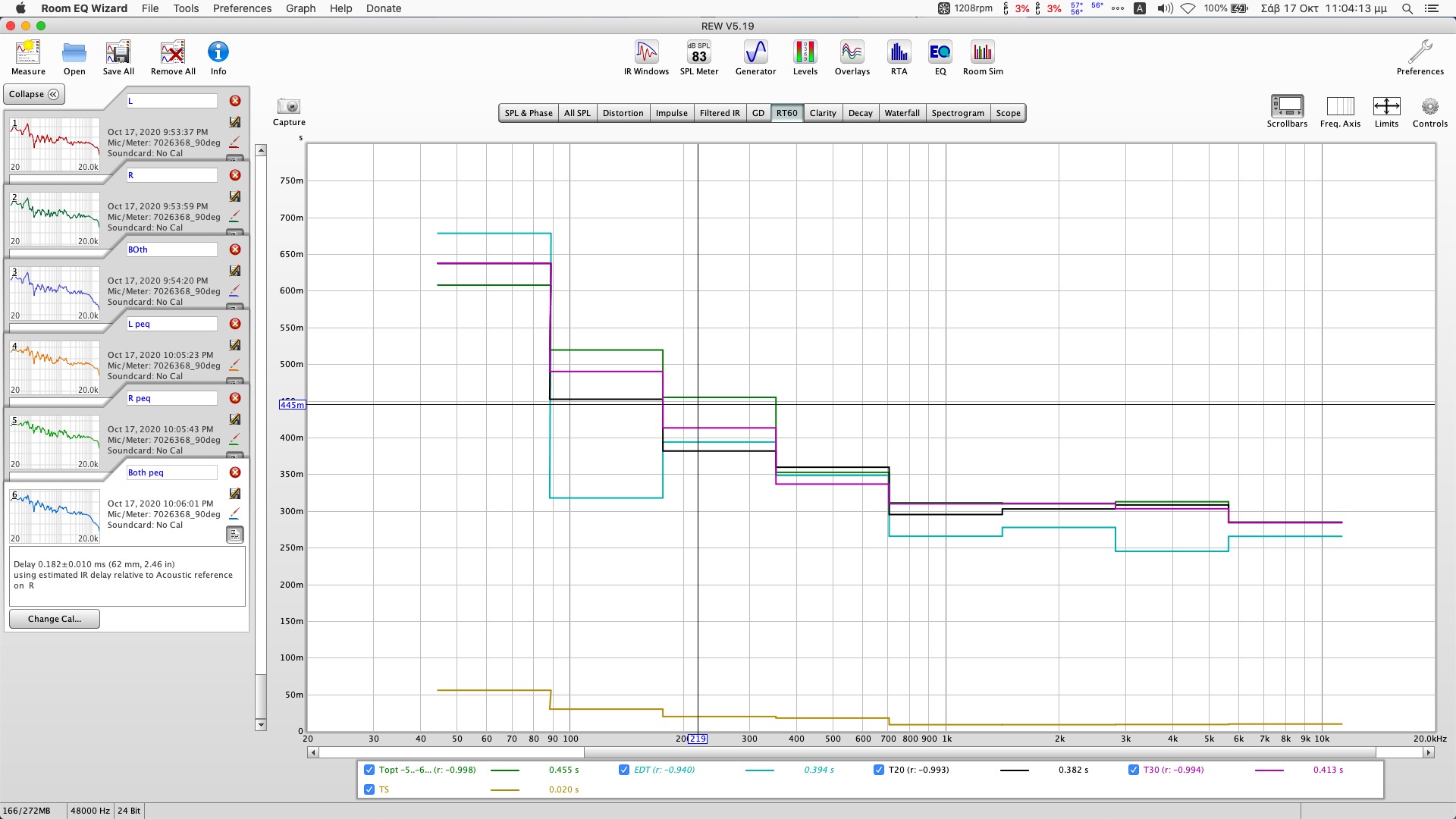1456x819 pixels.
Task: Toggle the EDT trace checkbox
Action: point(624,770)
